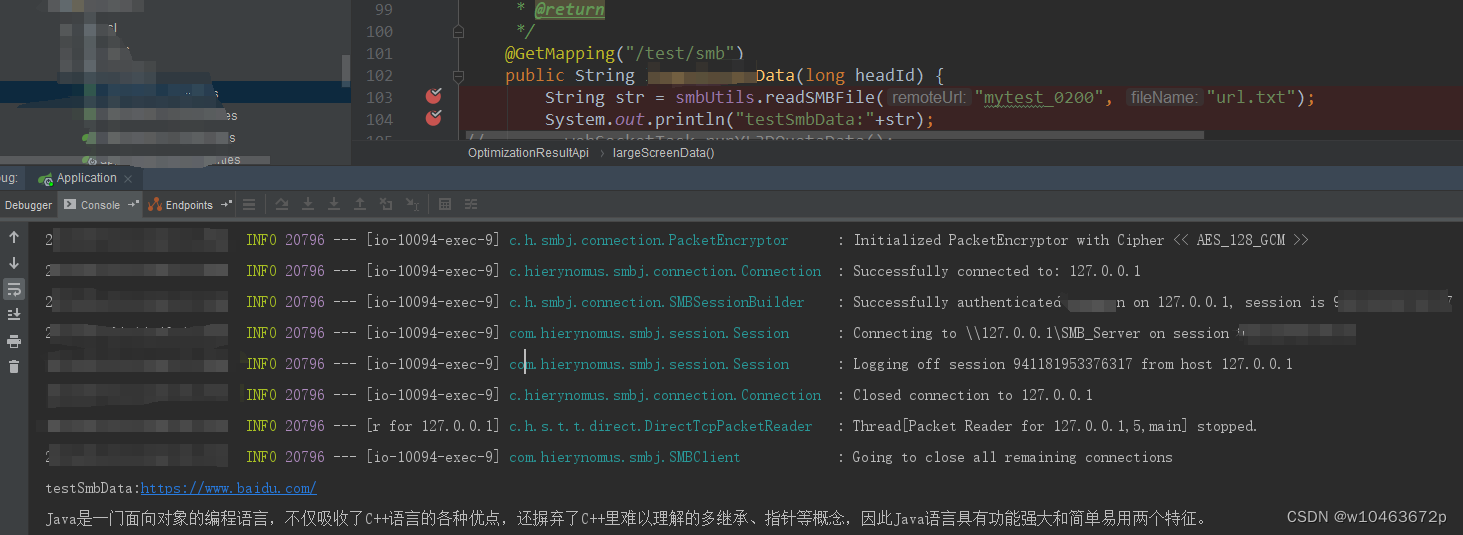The width and height of the screenshot is (1463, 535).
Task: Click the "url.txt" string argument
Action: point(1251,97)
